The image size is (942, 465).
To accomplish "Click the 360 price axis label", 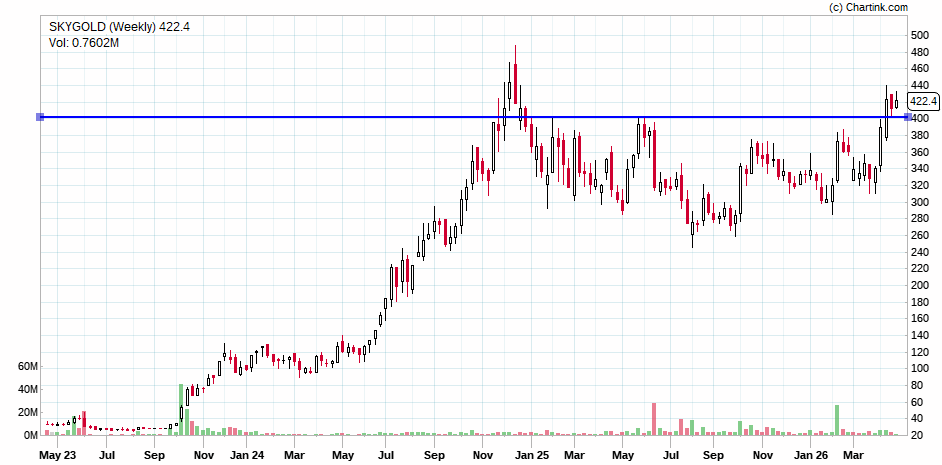I will 920,153.
